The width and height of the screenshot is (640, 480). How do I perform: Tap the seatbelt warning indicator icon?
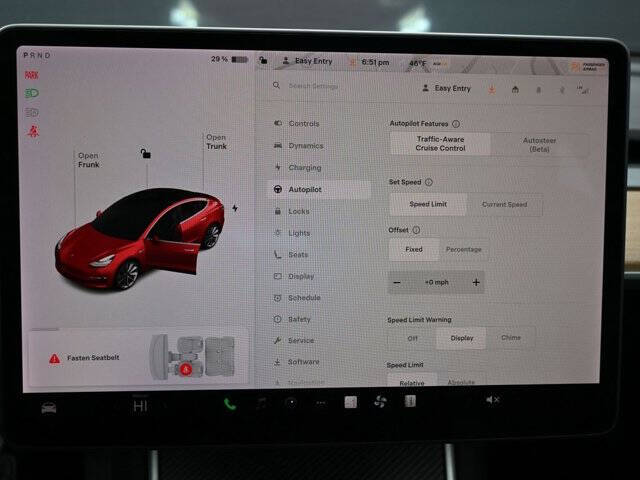(x=33, y=131)
